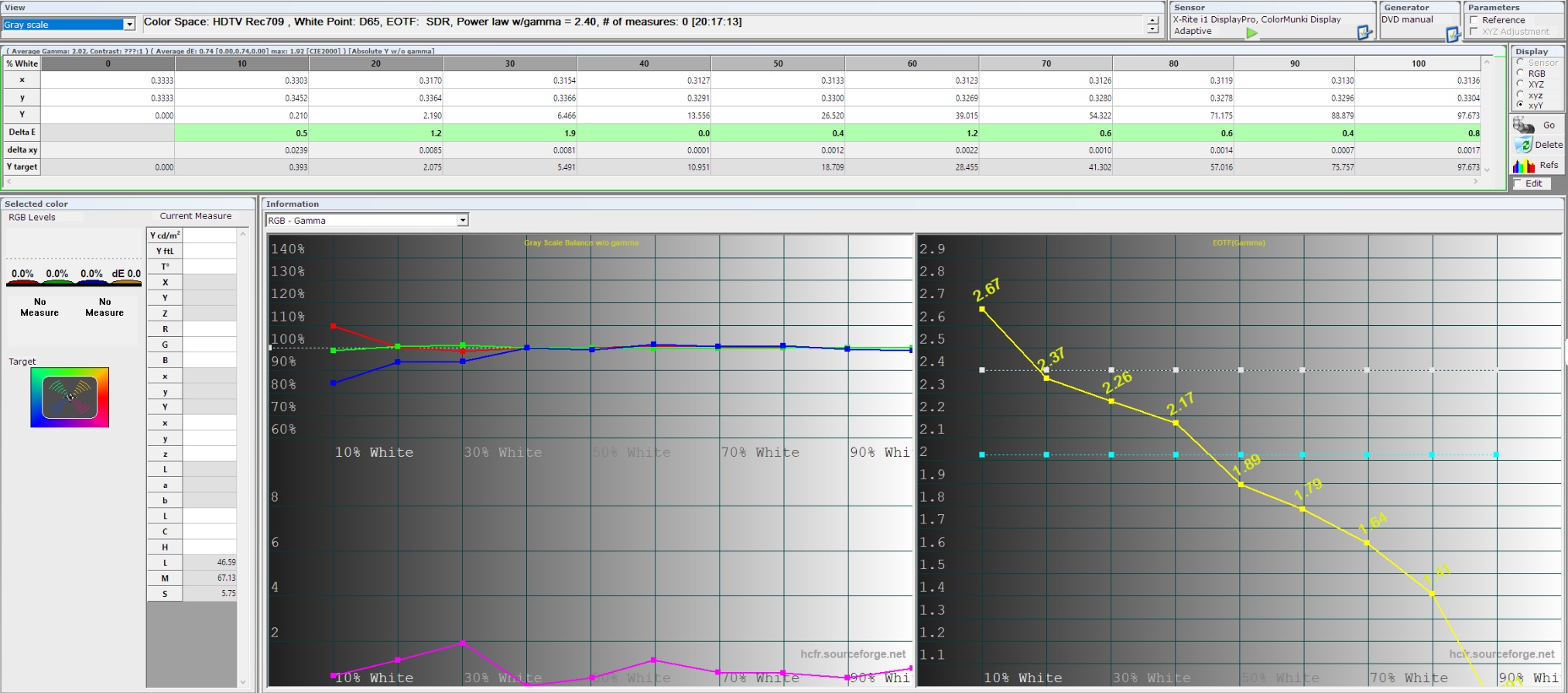Select the XYZ display radio button

[1521, 84]
